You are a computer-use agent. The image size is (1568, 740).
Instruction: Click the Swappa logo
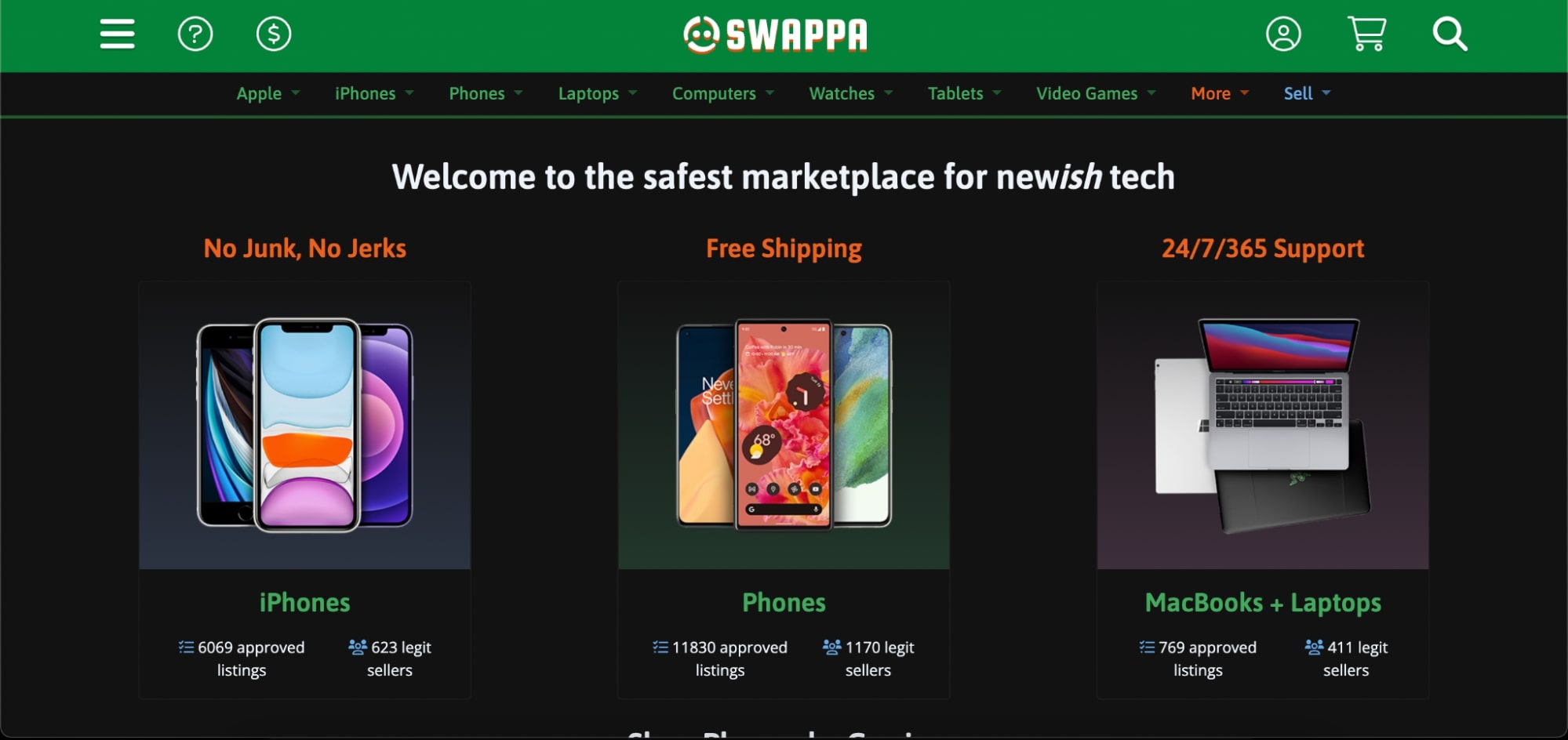click(775, 34)
